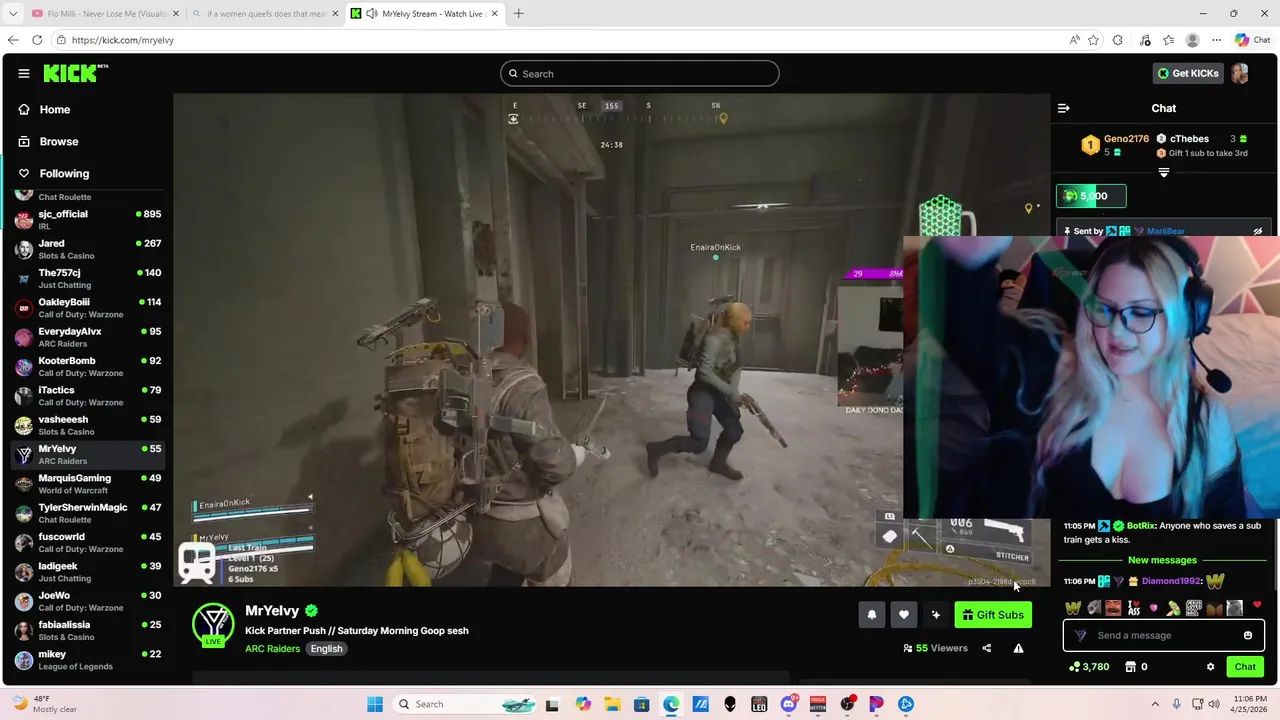
Task: Click the shop icon showing 0
Action: (x=1135, y=667)
